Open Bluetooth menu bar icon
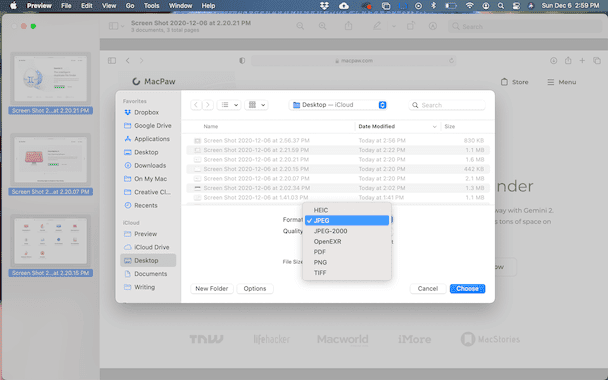 434,5
